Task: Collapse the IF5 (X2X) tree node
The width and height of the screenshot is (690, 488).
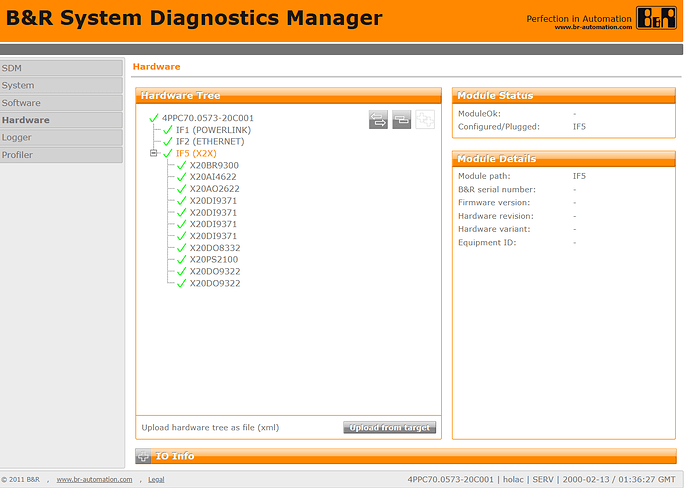Action: point(154,153)
